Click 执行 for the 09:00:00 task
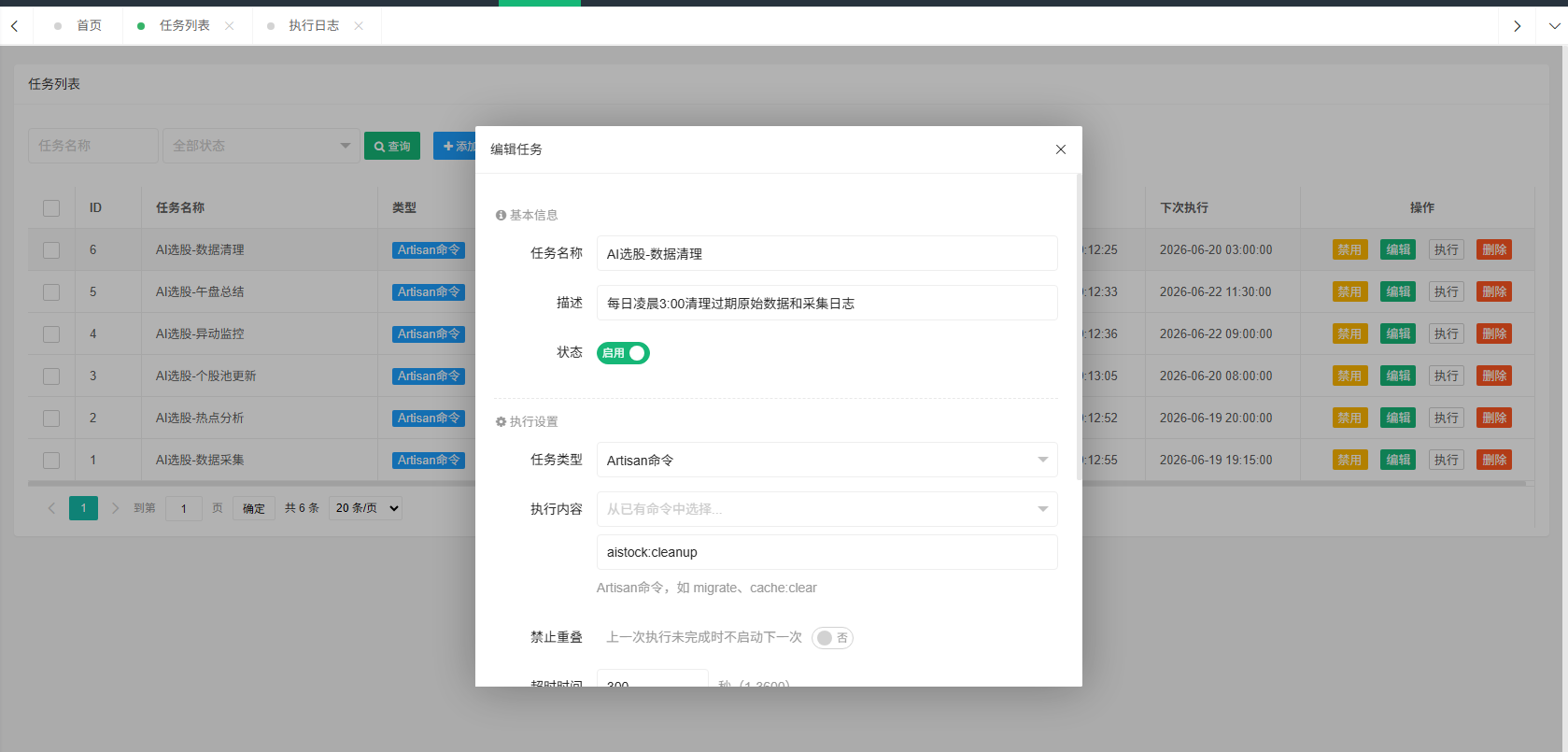The width and height of the screenshot is (1568, 752). pos(1447,333)
